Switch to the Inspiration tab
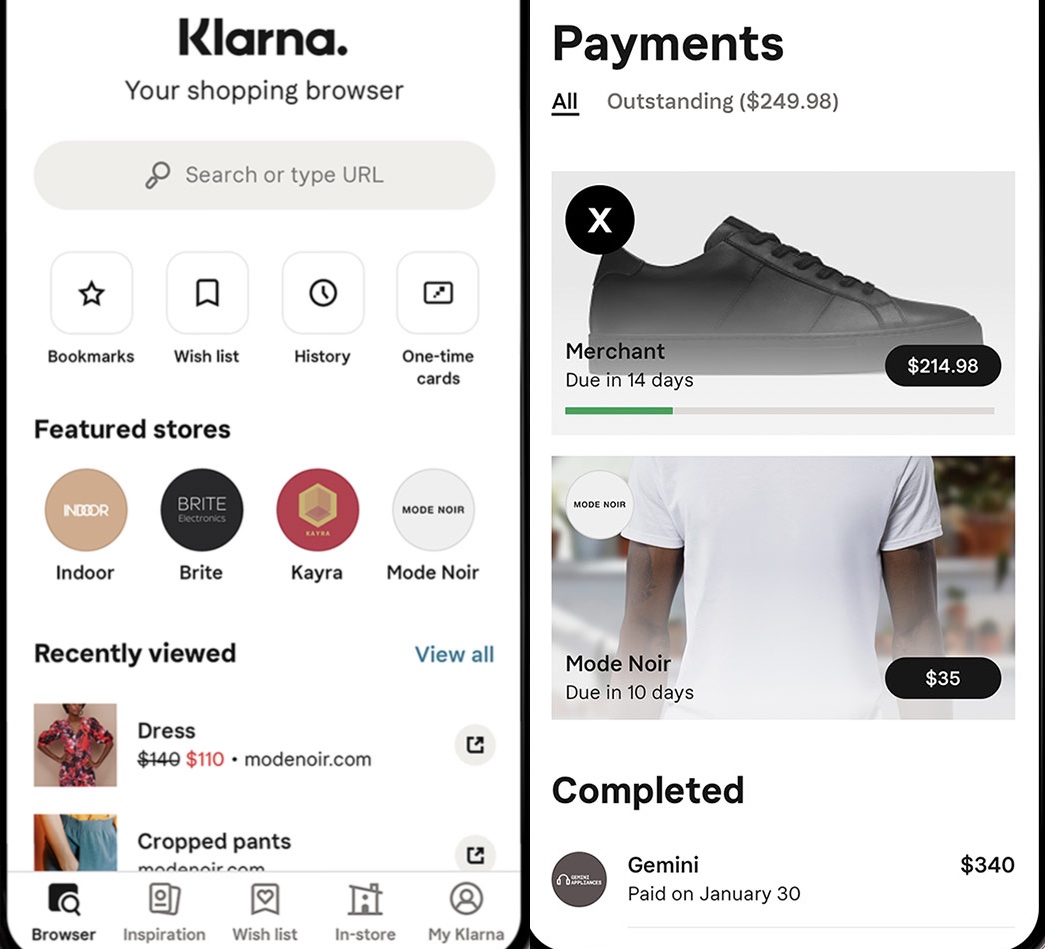 [x=164, y=912]
